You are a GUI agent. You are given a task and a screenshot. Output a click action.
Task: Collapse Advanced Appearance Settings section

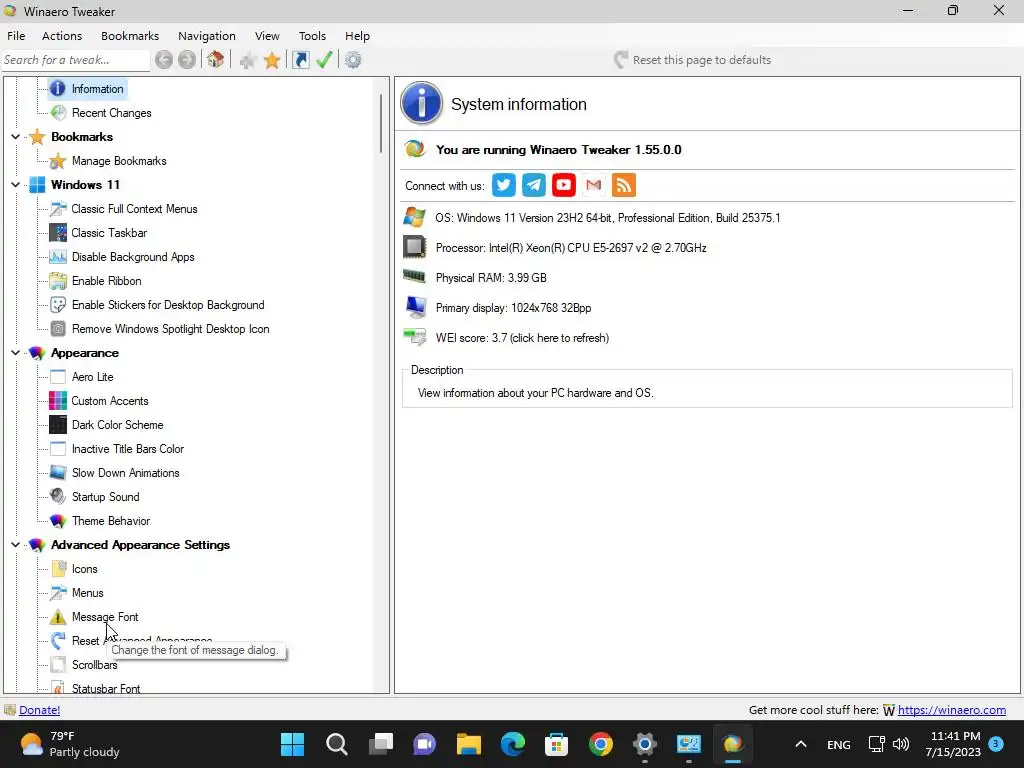coord(15,545)
